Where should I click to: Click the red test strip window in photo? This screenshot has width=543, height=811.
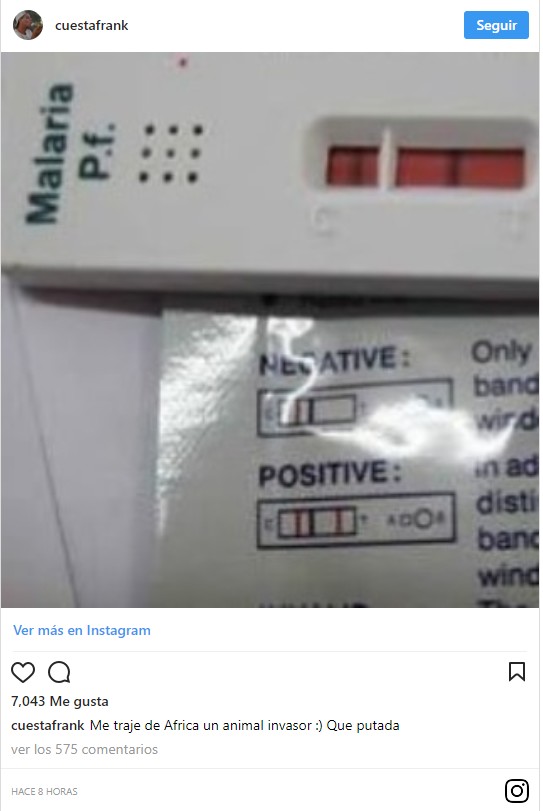pos(425,167)
